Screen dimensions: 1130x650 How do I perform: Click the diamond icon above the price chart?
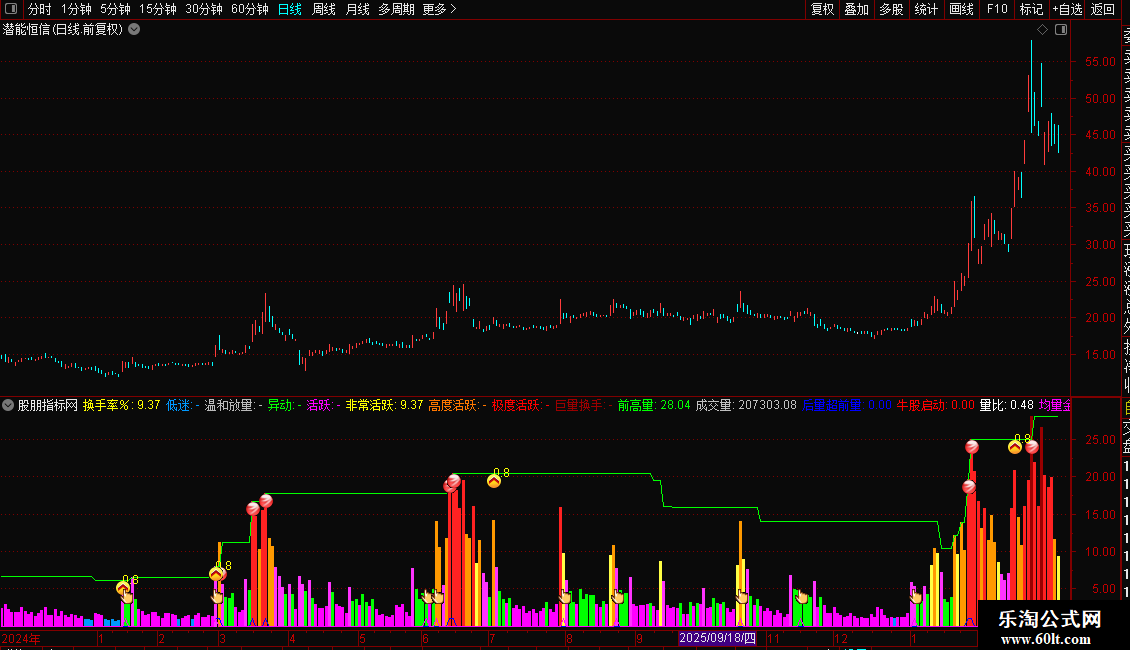[1042, 30]
